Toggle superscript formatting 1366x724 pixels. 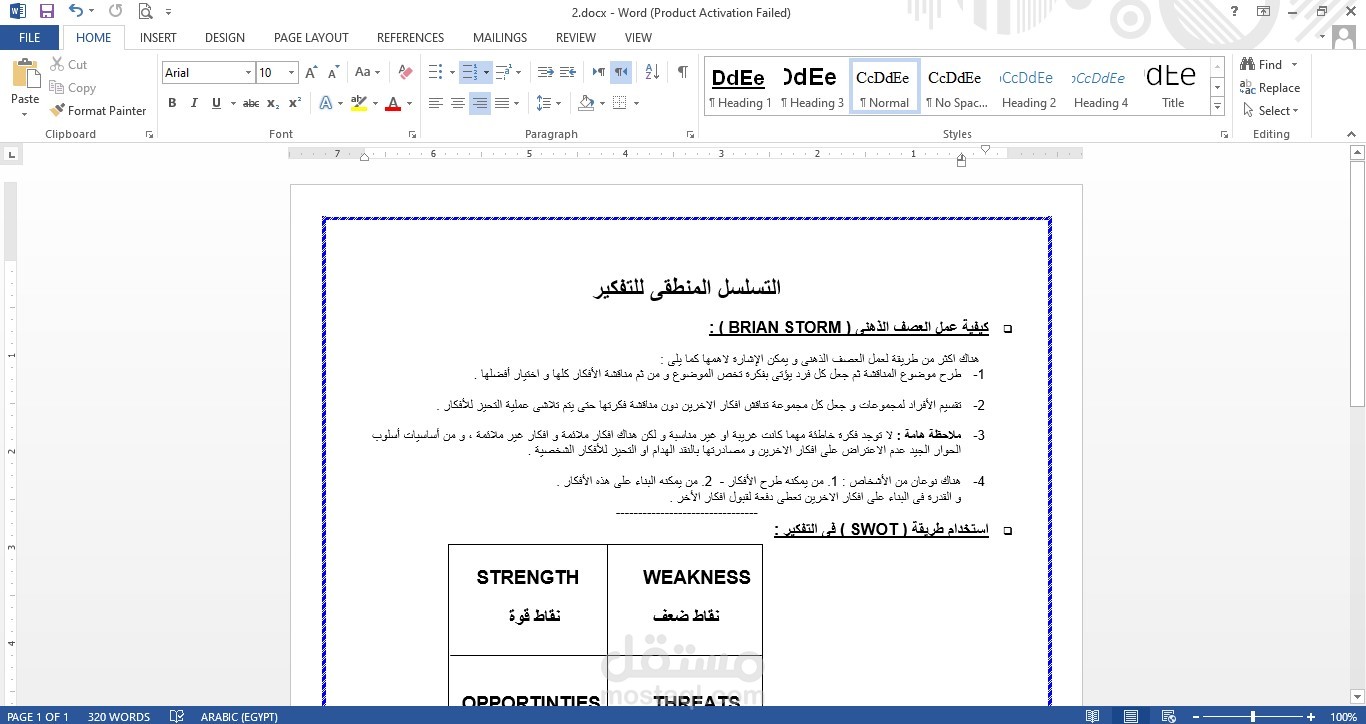click(x=295, y=103)
